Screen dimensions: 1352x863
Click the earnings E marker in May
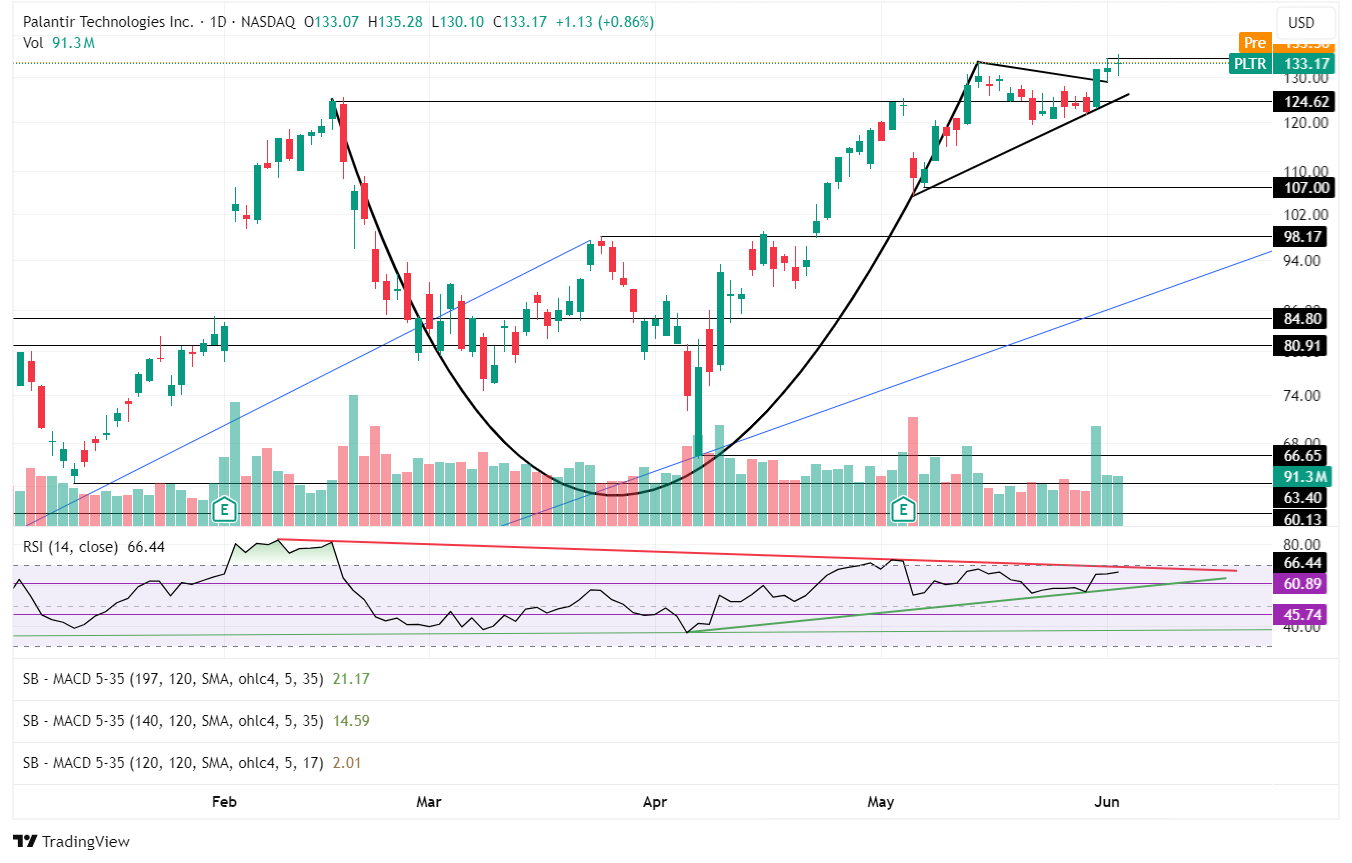pyautogui.click(x=904, y=509)
